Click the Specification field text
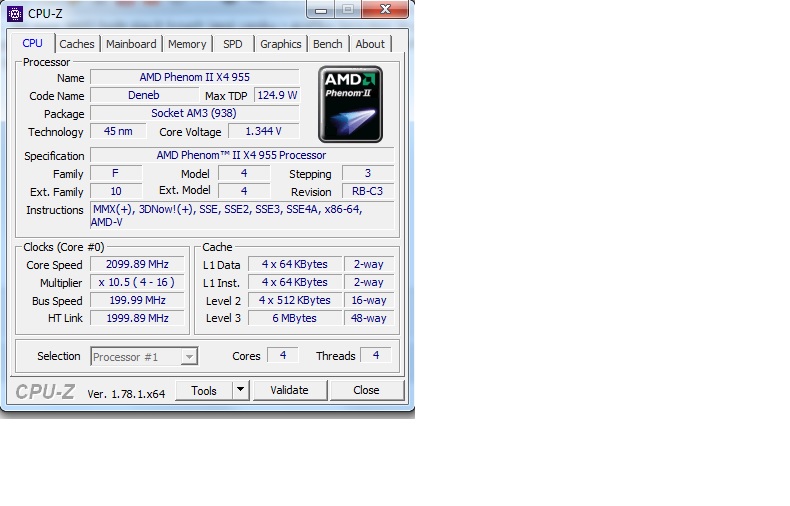Screen dimensions: 790x506 click(242, 155)
